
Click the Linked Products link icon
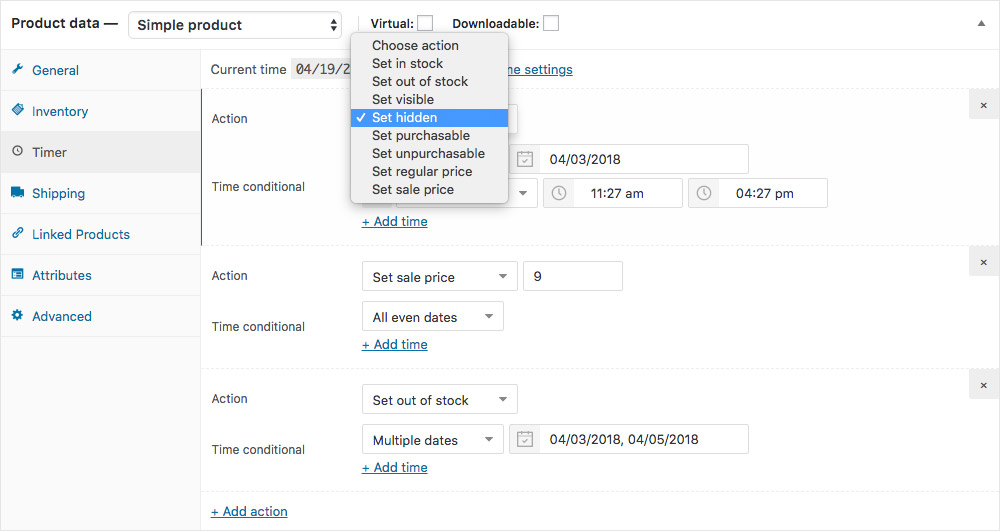17,234
